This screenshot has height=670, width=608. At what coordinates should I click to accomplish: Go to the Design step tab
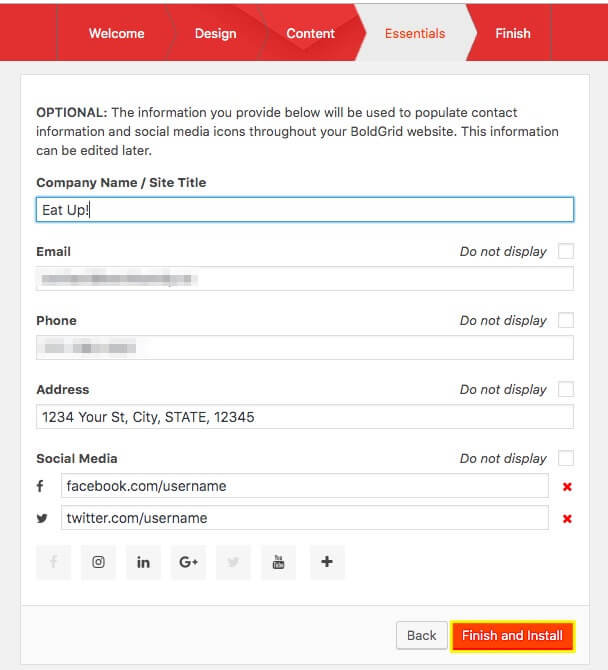[x=215, y=33]
